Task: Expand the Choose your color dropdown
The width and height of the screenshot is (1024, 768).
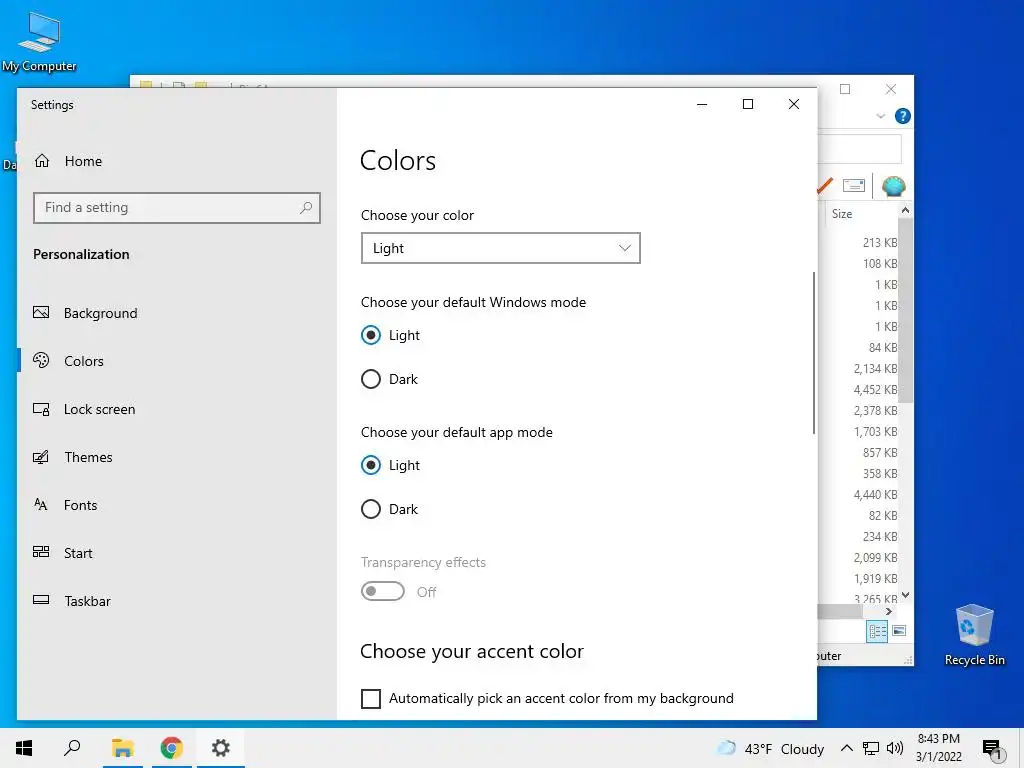Action: pyautogui.click(x=500, y=248)
